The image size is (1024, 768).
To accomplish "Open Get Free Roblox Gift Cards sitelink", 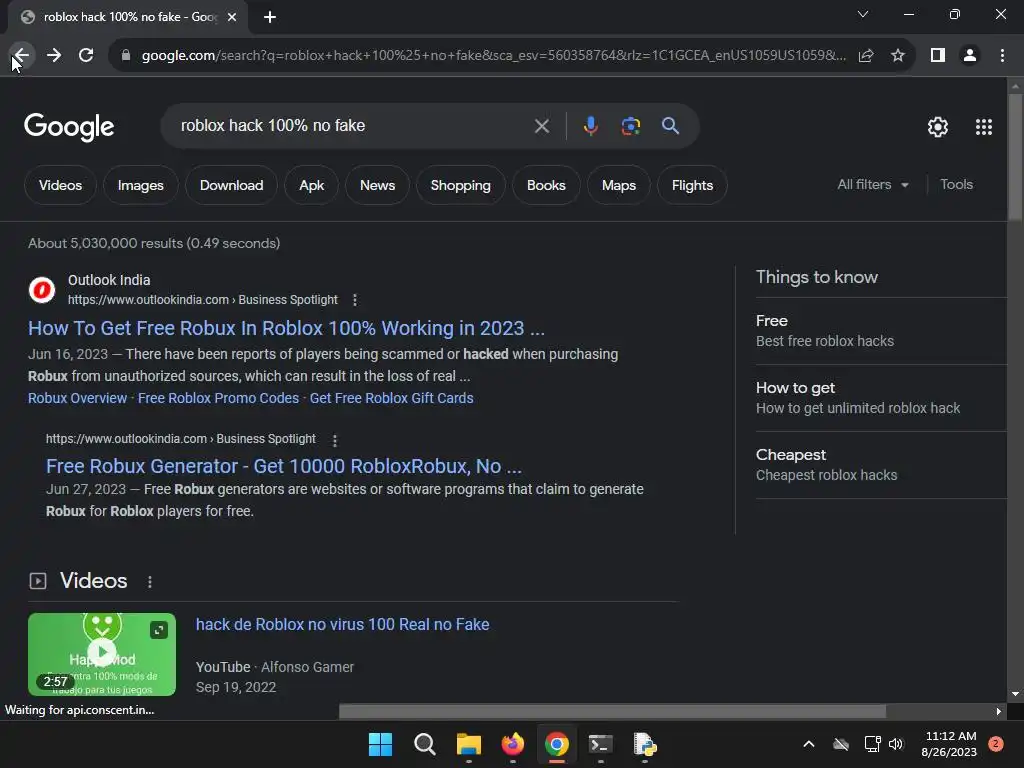I will point(391,398).
